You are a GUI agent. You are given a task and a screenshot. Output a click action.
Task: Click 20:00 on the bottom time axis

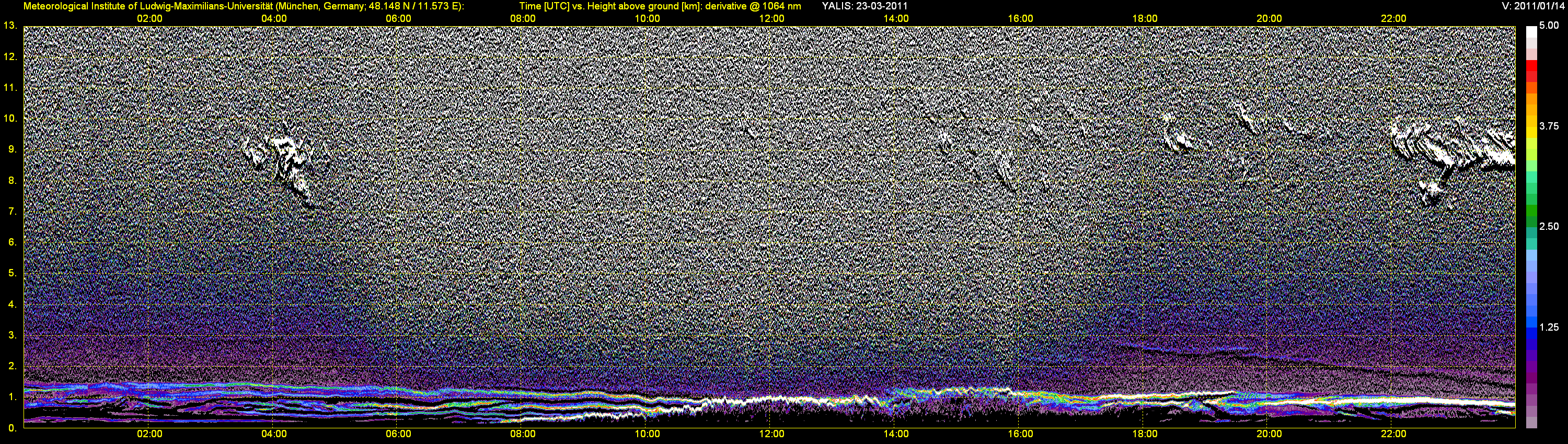[1269, 434]
